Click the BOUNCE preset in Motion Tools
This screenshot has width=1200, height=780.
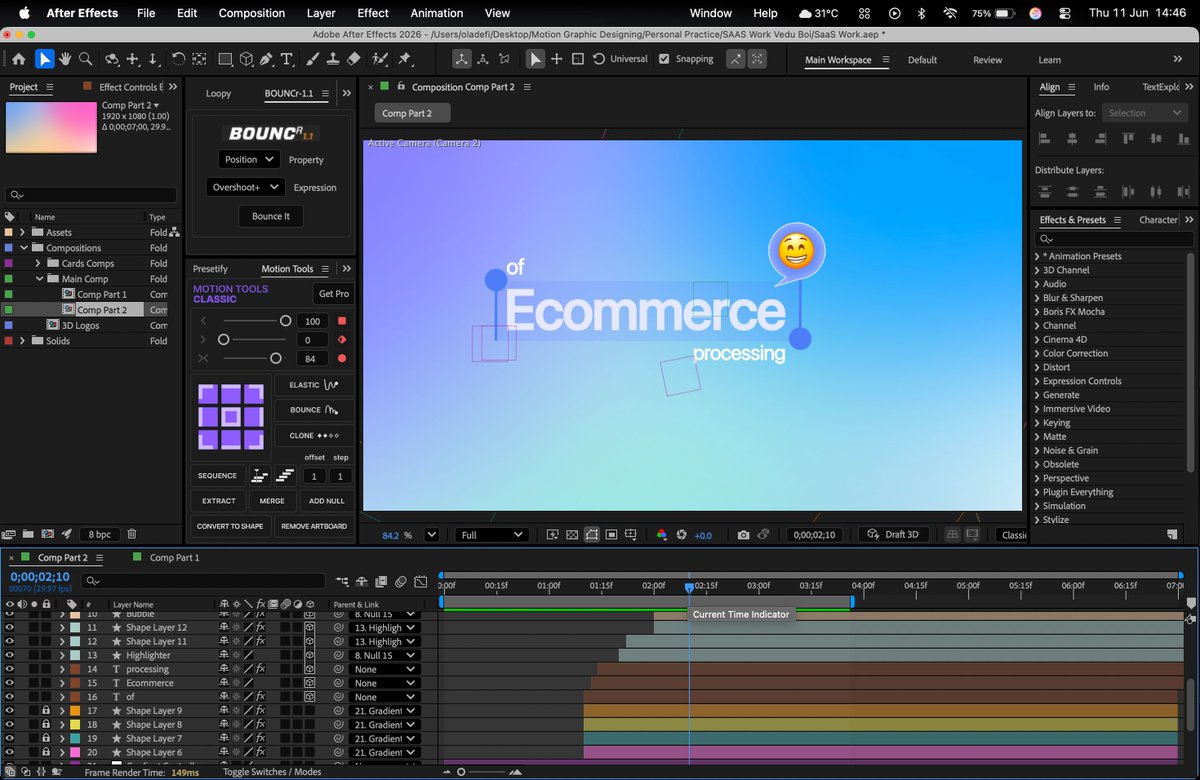click(314, 410)
